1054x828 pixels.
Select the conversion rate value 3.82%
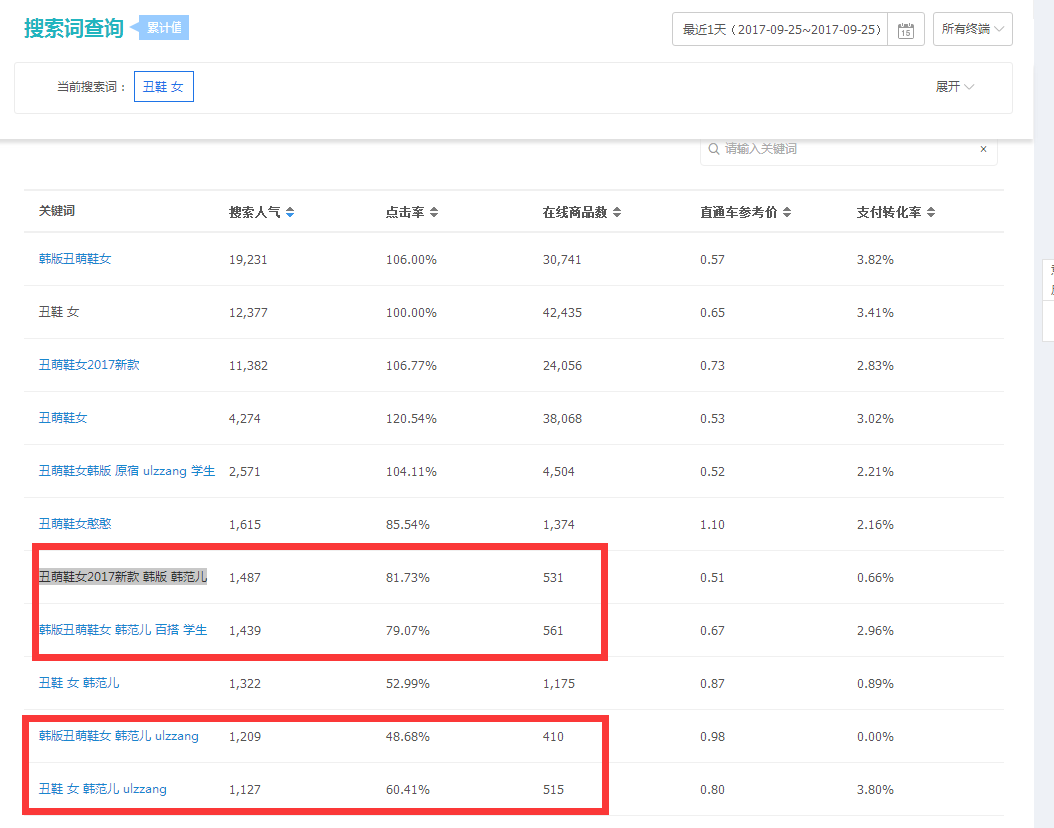[x=875, y=259]
